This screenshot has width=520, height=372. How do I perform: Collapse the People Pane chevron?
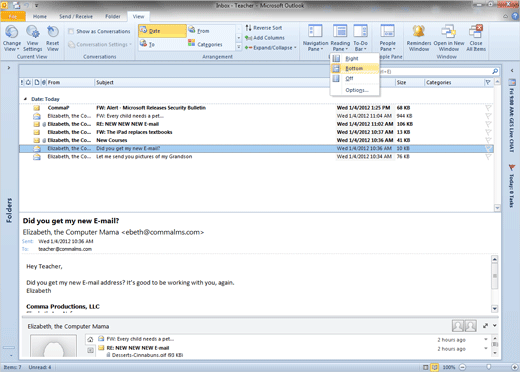click(495, 326)
